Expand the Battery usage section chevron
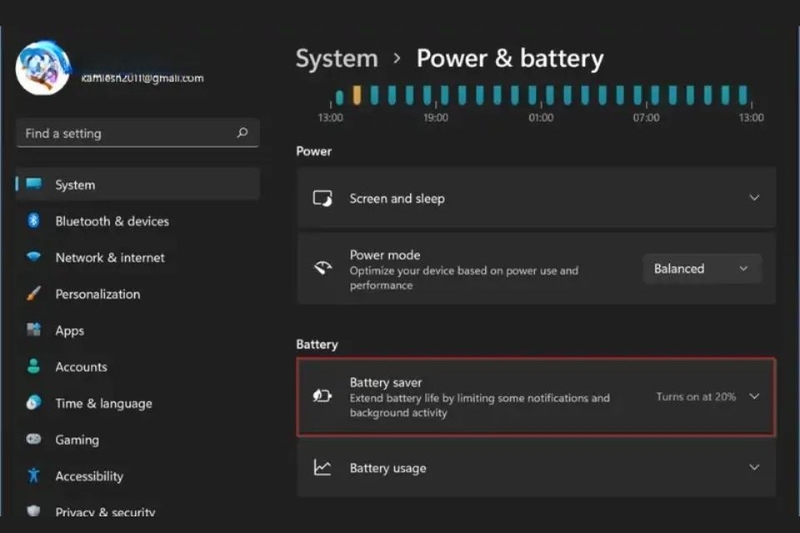The image size is (800, 533). [754, 467]
